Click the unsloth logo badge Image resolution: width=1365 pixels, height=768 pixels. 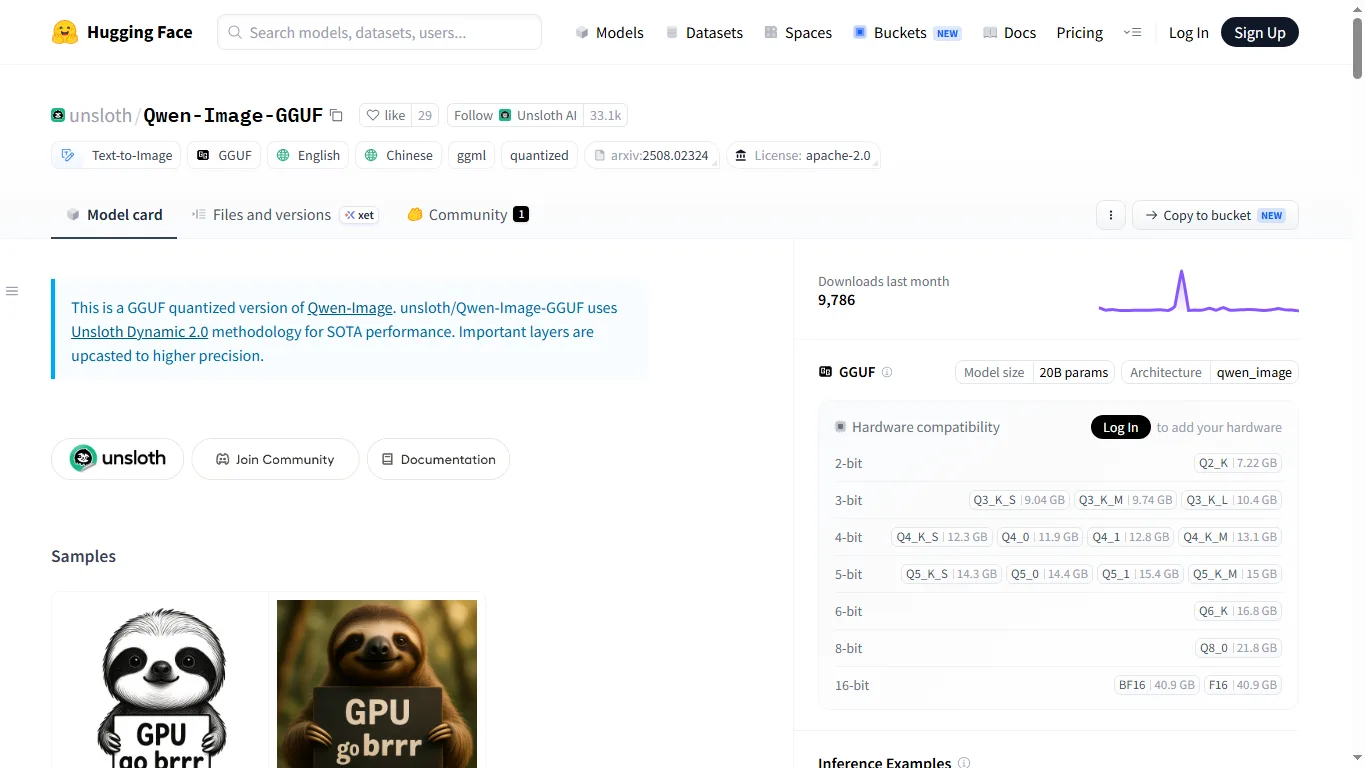point(117,459)
